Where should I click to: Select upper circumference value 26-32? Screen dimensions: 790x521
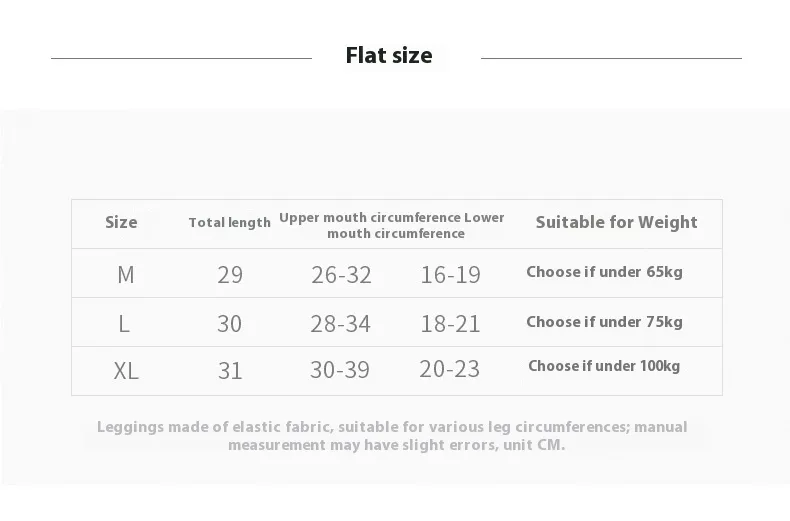(x=340, y=275)
